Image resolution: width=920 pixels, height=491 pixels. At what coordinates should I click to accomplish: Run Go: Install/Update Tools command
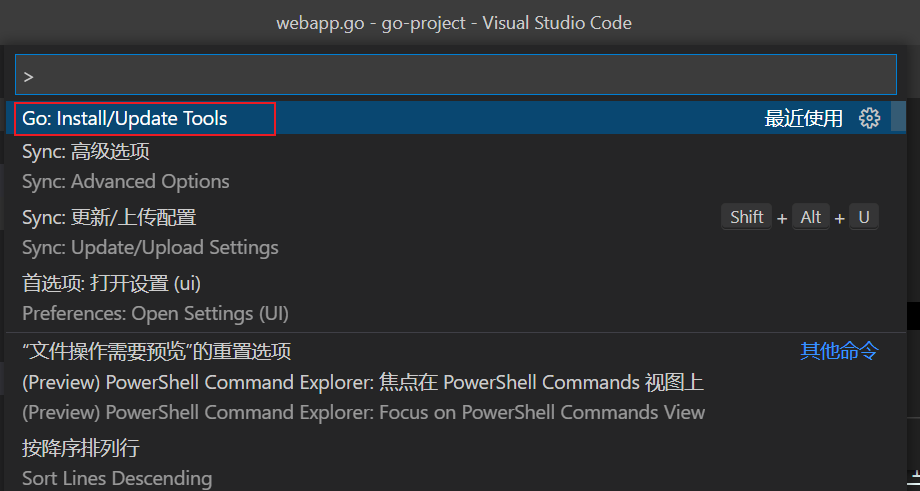455,118
